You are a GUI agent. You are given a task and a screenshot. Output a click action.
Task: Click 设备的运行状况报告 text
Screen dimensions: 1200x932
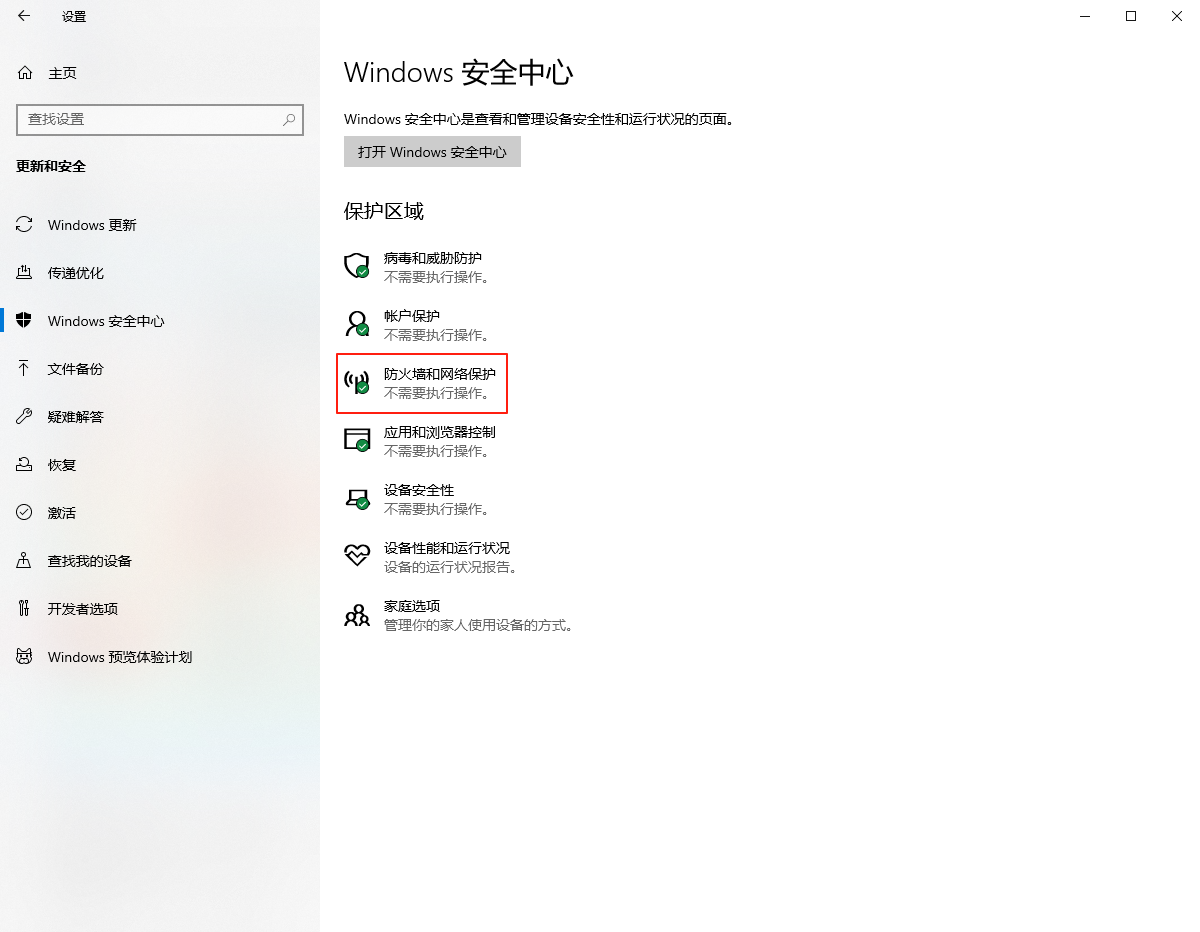tap(451, 567)
